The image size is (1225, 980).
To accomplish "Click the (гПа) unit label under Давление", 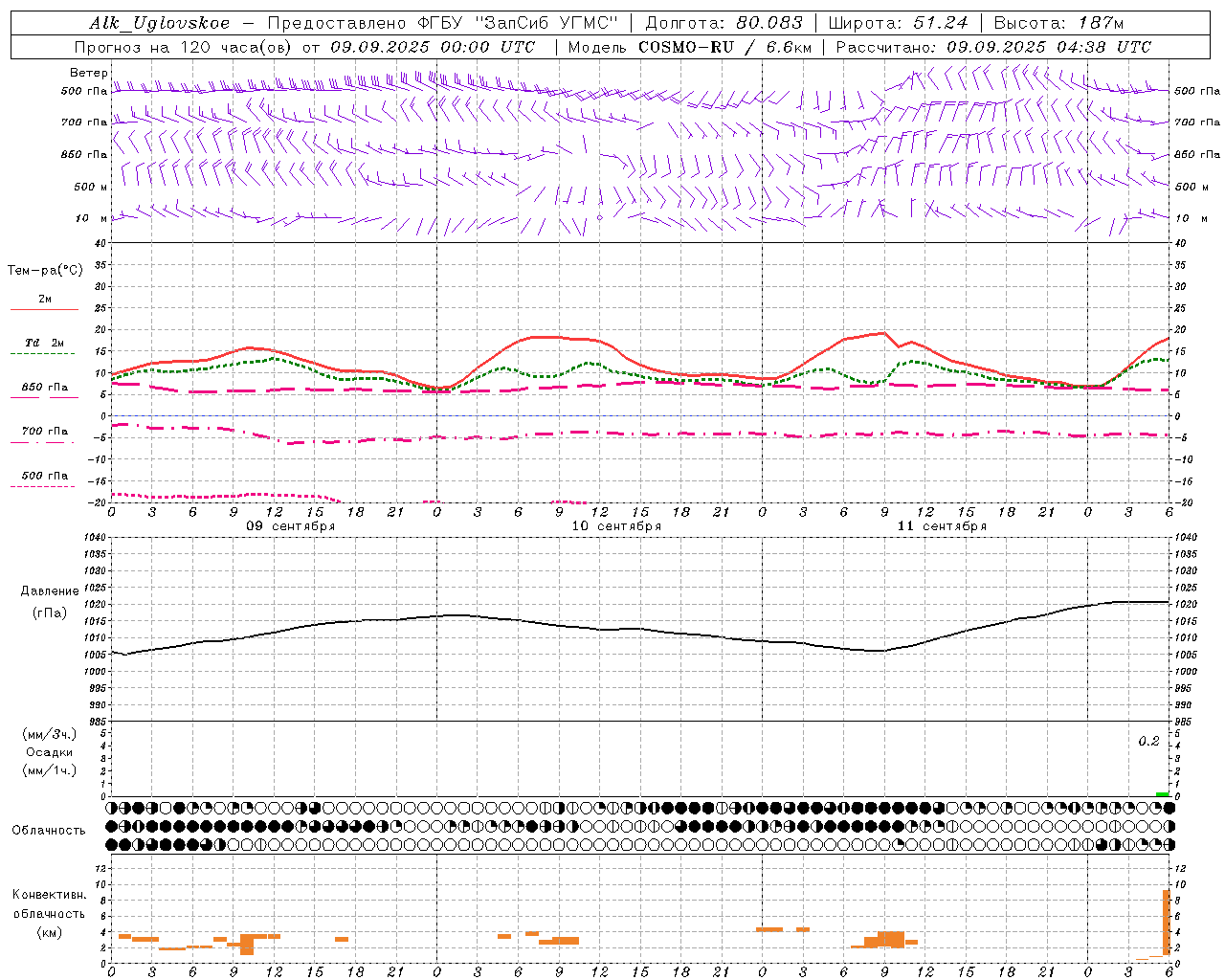I will [50, 612].
